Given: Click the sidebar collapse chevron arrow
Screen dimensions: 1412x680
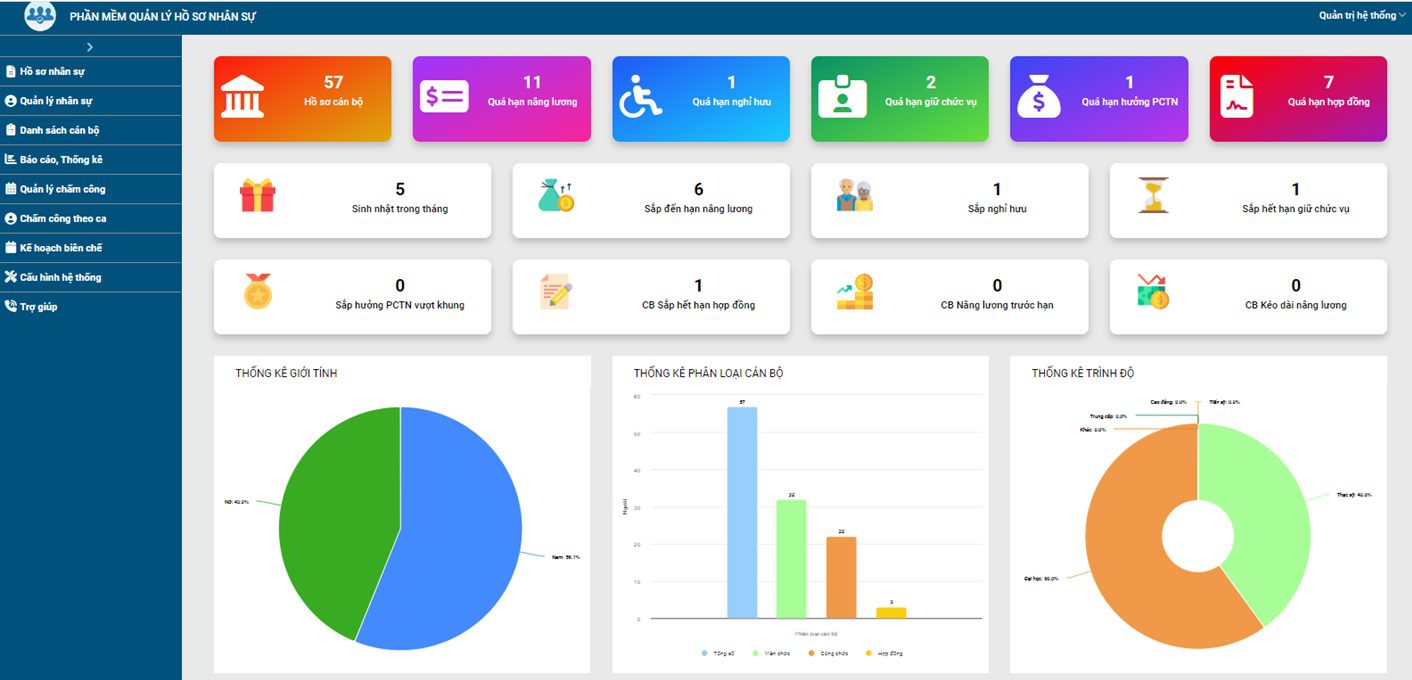Looking at the screenshot, I should tap(90, 47).
